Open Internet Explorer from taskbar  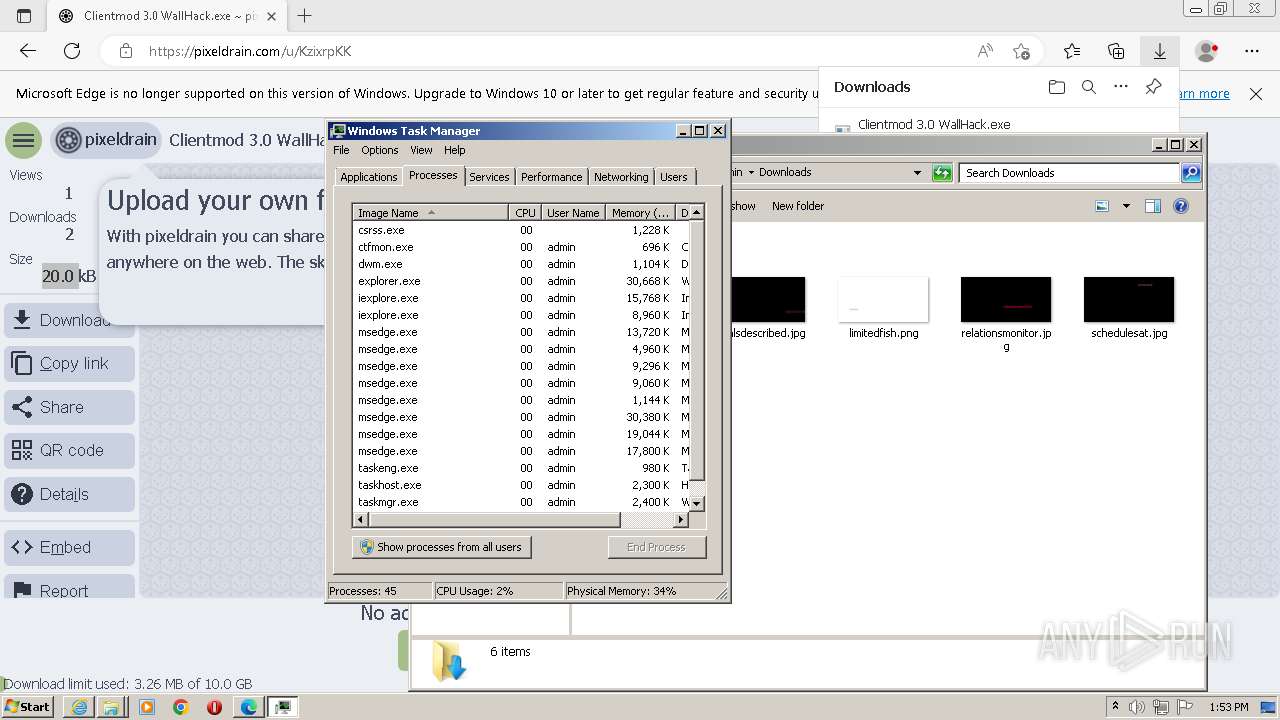click(81, 707)
